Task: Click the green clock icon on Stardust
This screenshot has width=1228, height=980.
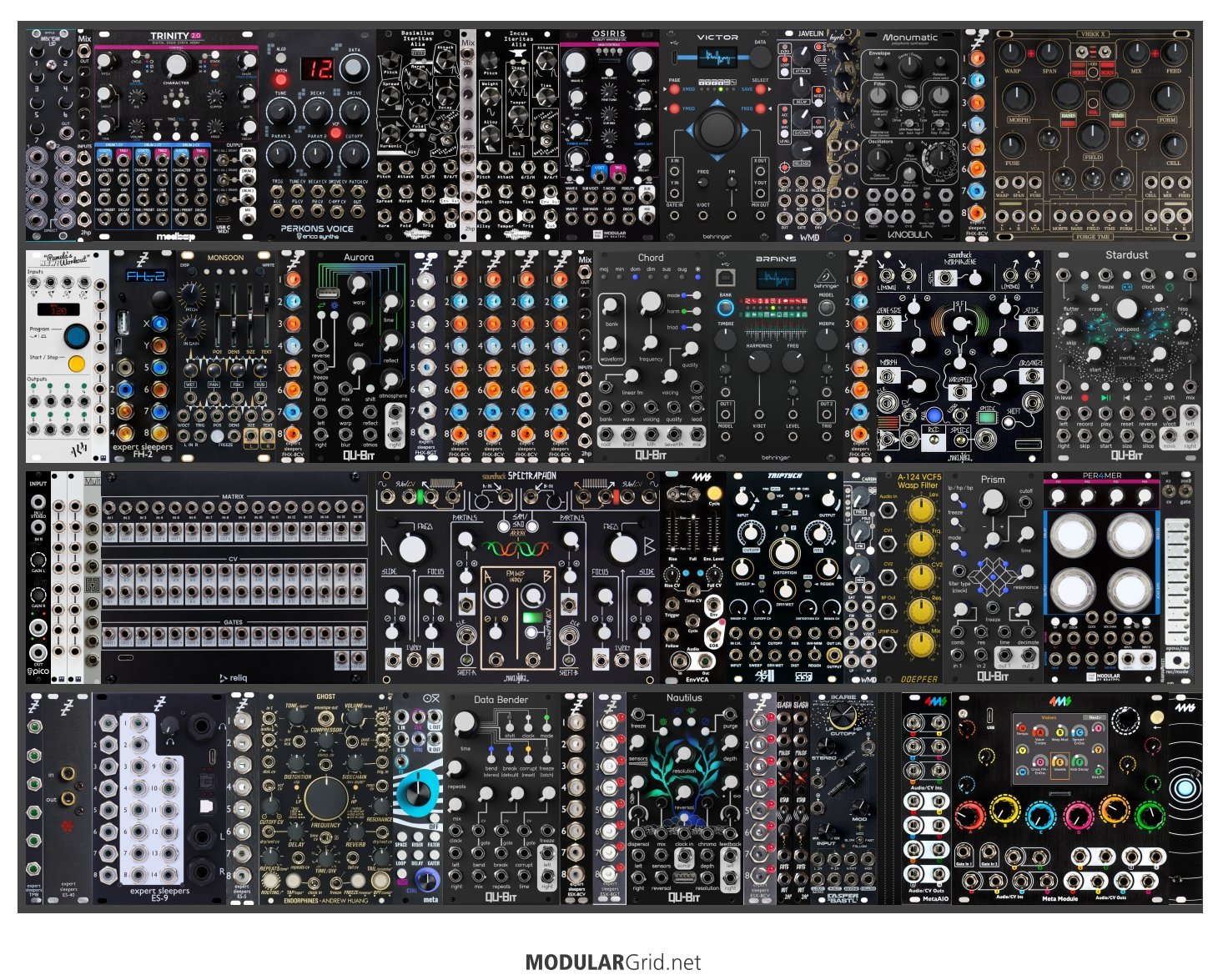Action: coord(1170,286)
